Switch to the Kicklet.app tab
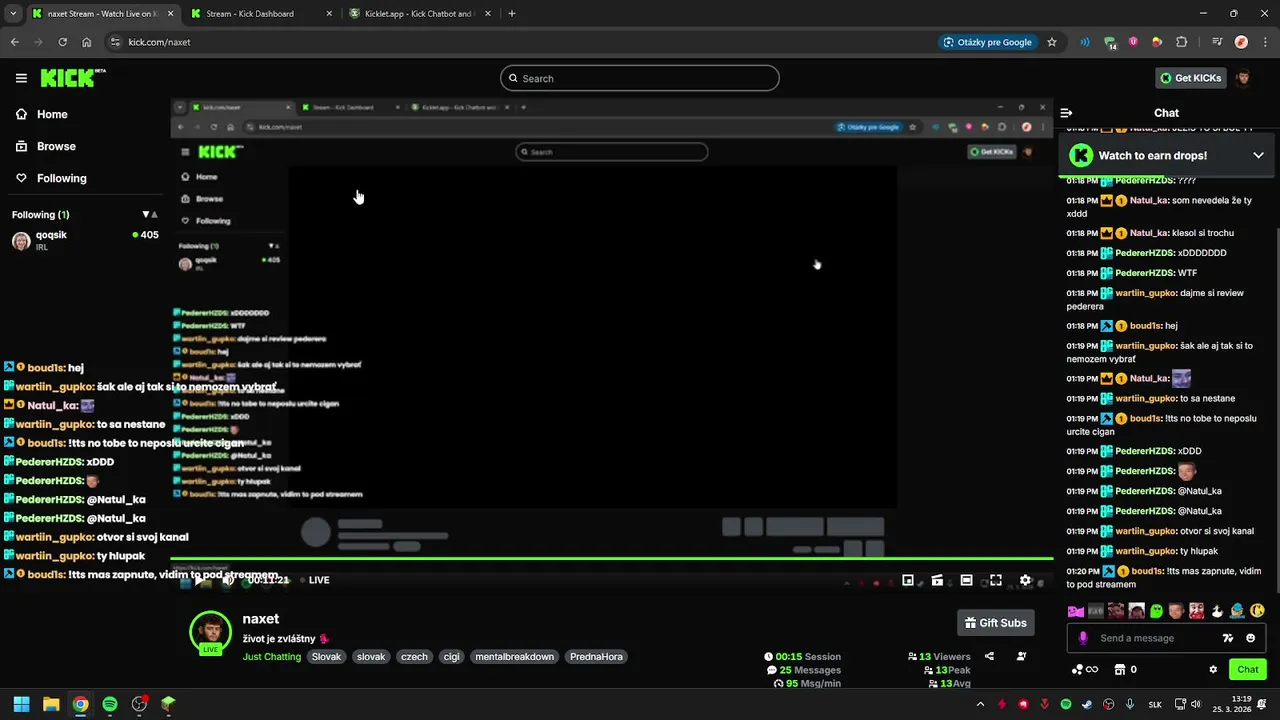This screenshot has height=720, width=1280. pos(418,14)
